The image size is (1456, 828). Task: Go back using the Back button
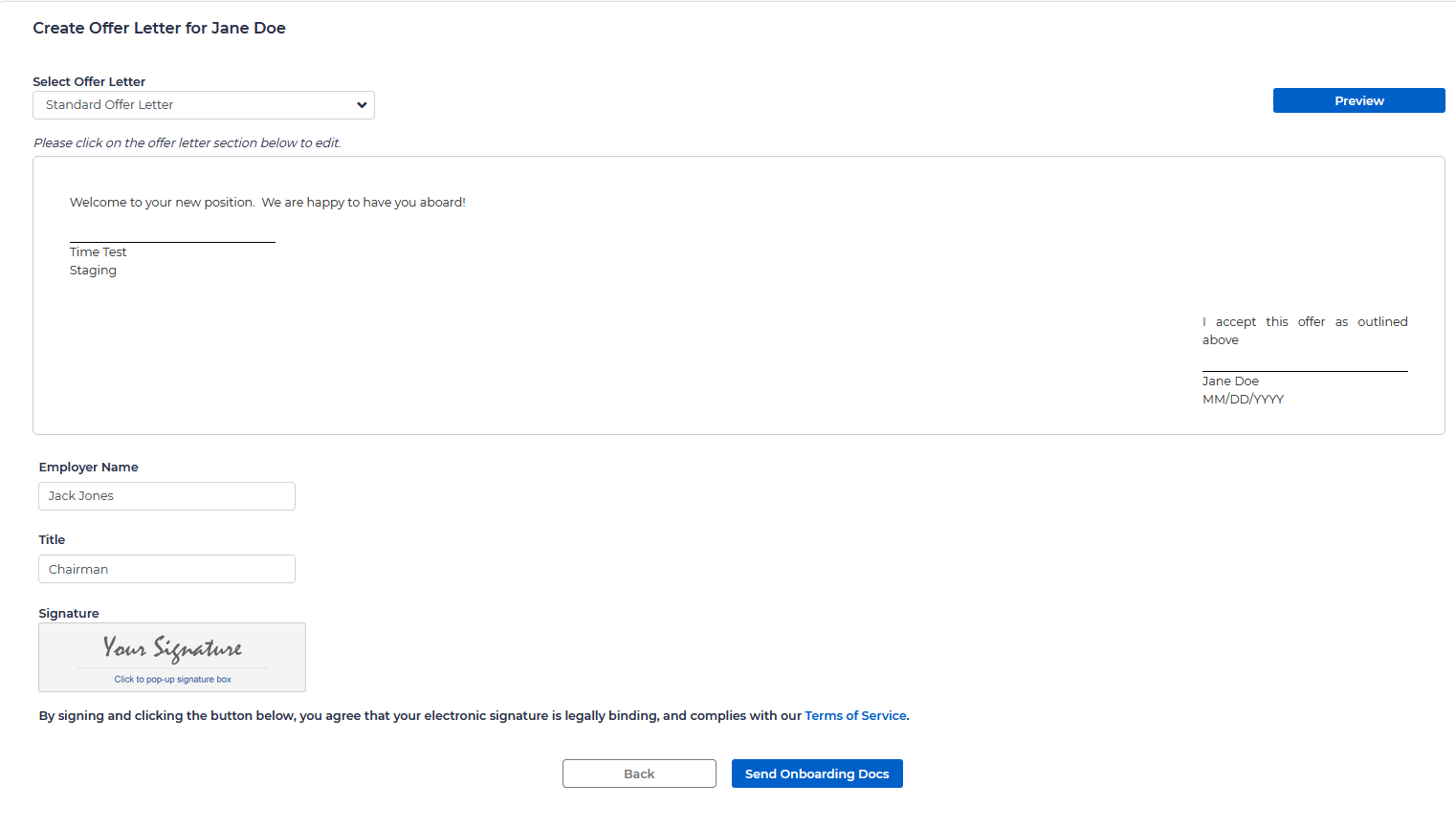(639, 774)
